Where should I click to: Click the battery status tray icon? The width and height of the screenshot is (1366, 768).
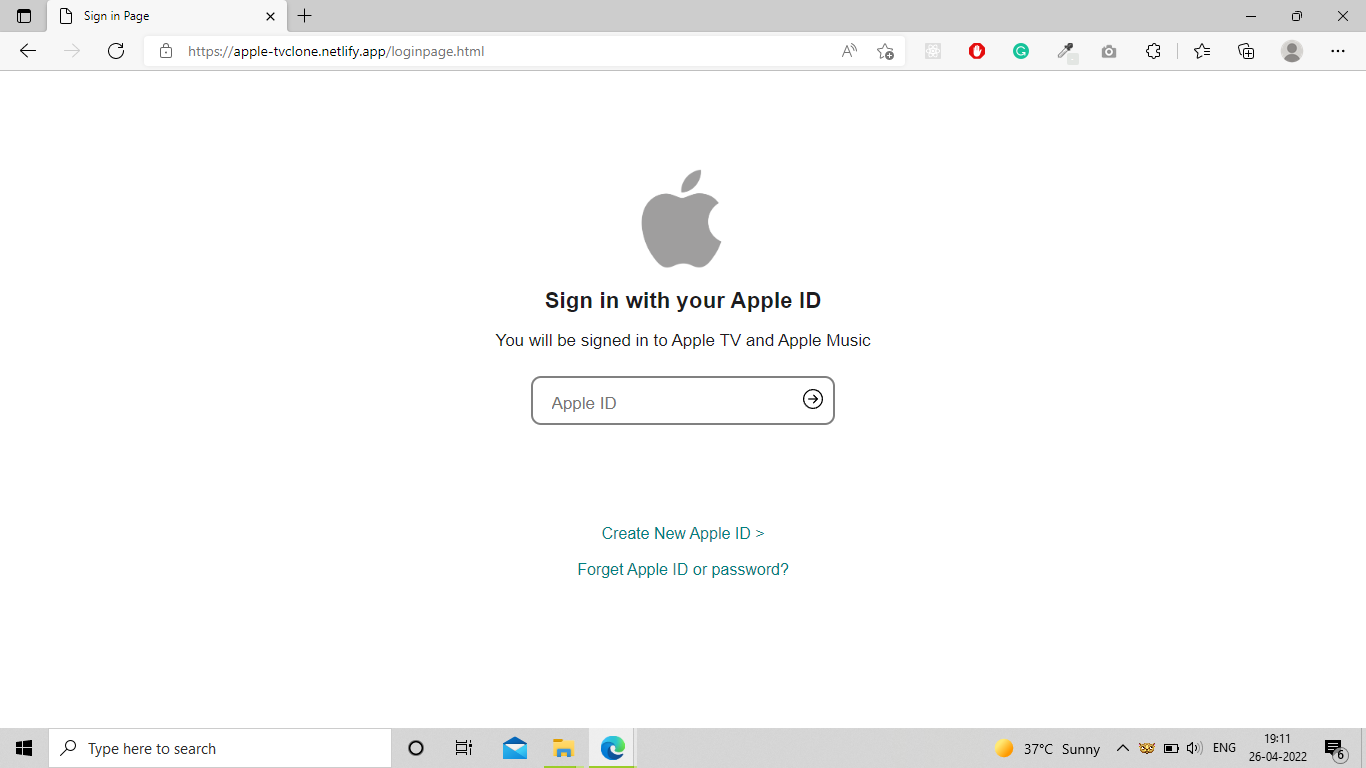click(1171, 748)
